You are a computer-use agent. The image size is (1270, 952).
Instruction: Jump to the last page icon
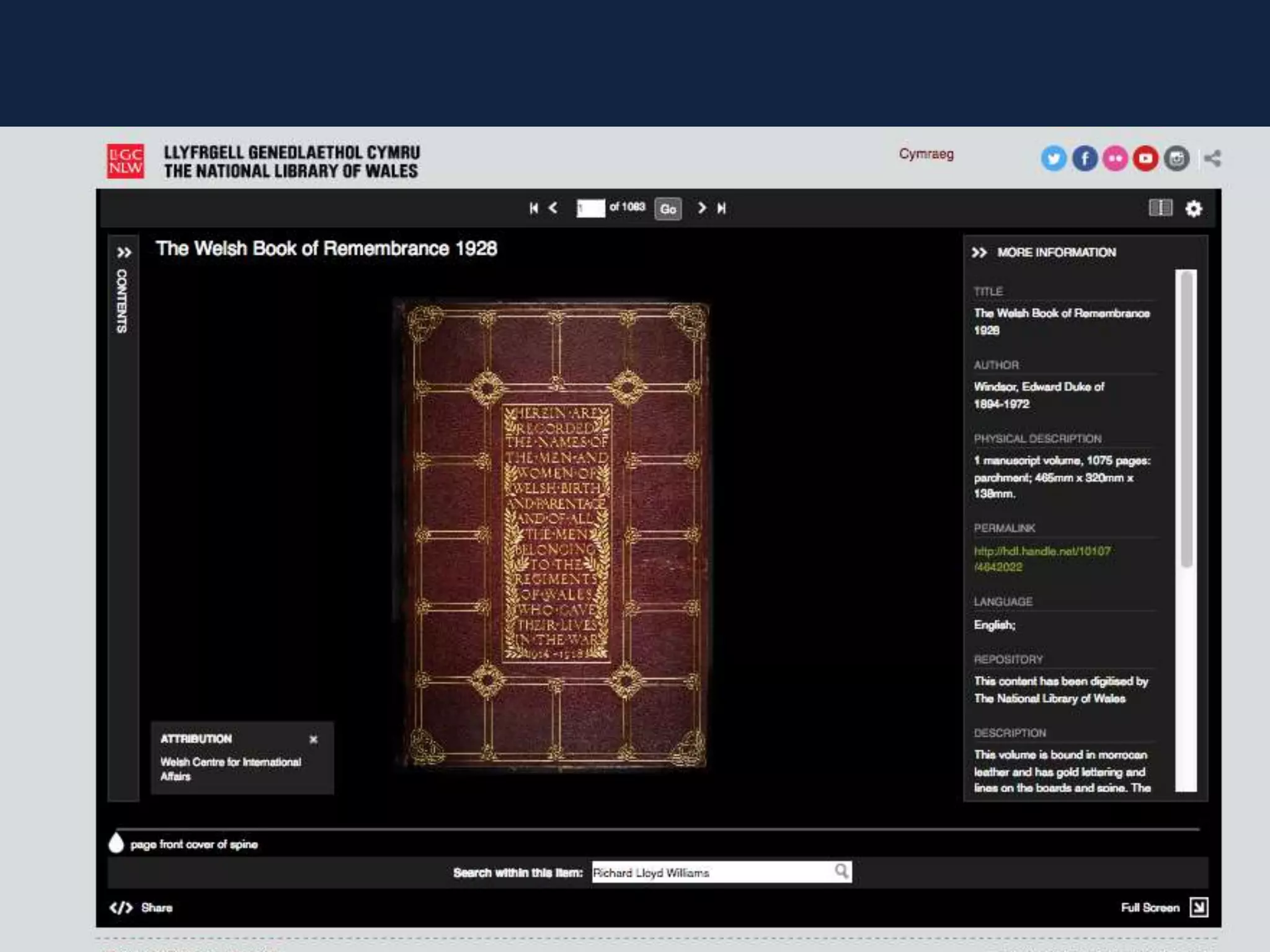coord(721,208)
